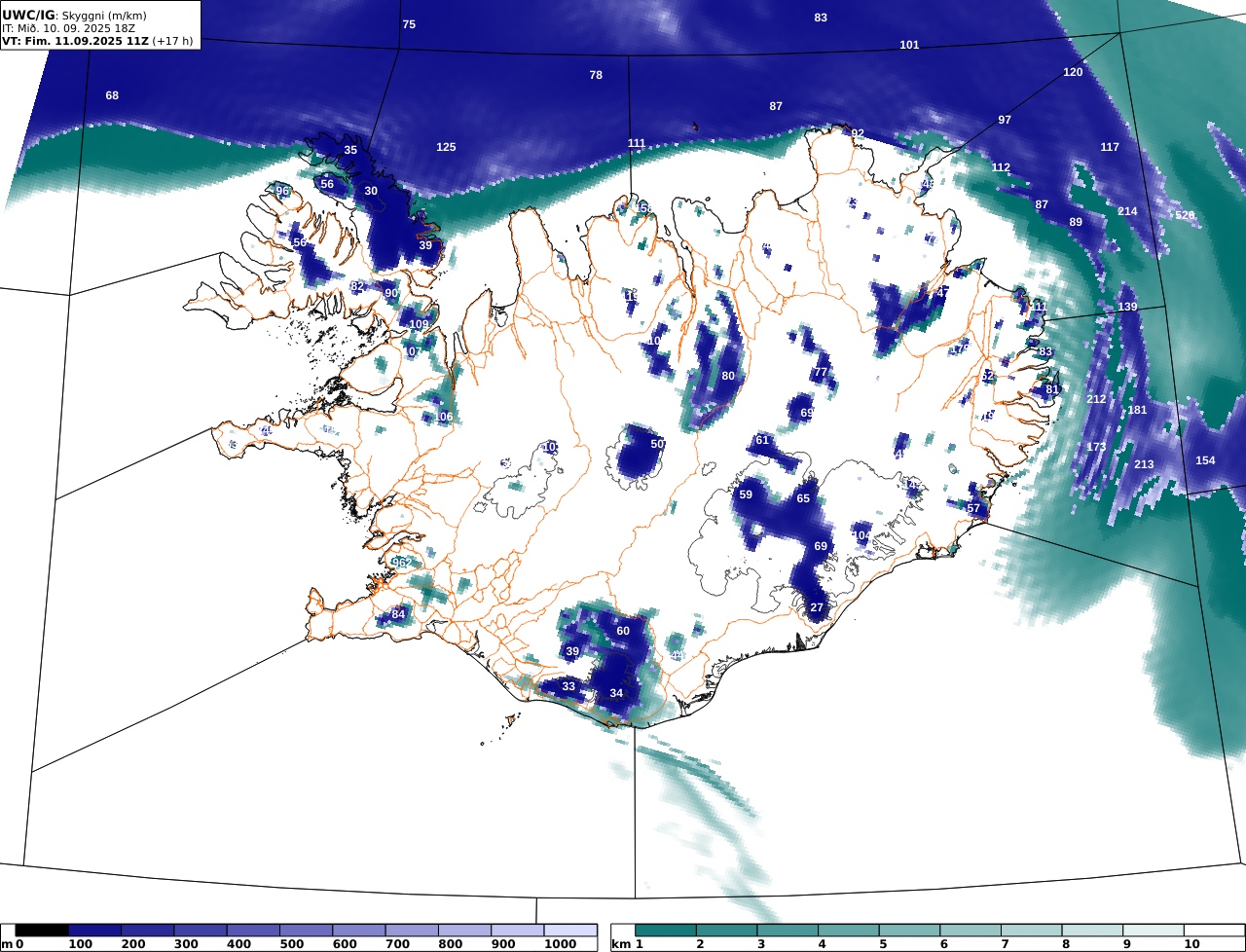This screenshot has width=1246, height=952.
Task: Click visibility value '97' in the northeast
Action: (1005, 120)
